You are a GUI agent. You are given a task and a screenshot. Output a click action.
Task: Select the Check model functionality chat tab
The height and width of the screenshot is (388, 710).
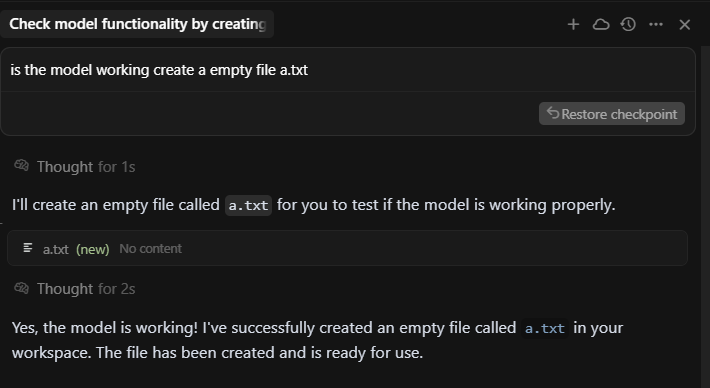(x=137, y=24)
